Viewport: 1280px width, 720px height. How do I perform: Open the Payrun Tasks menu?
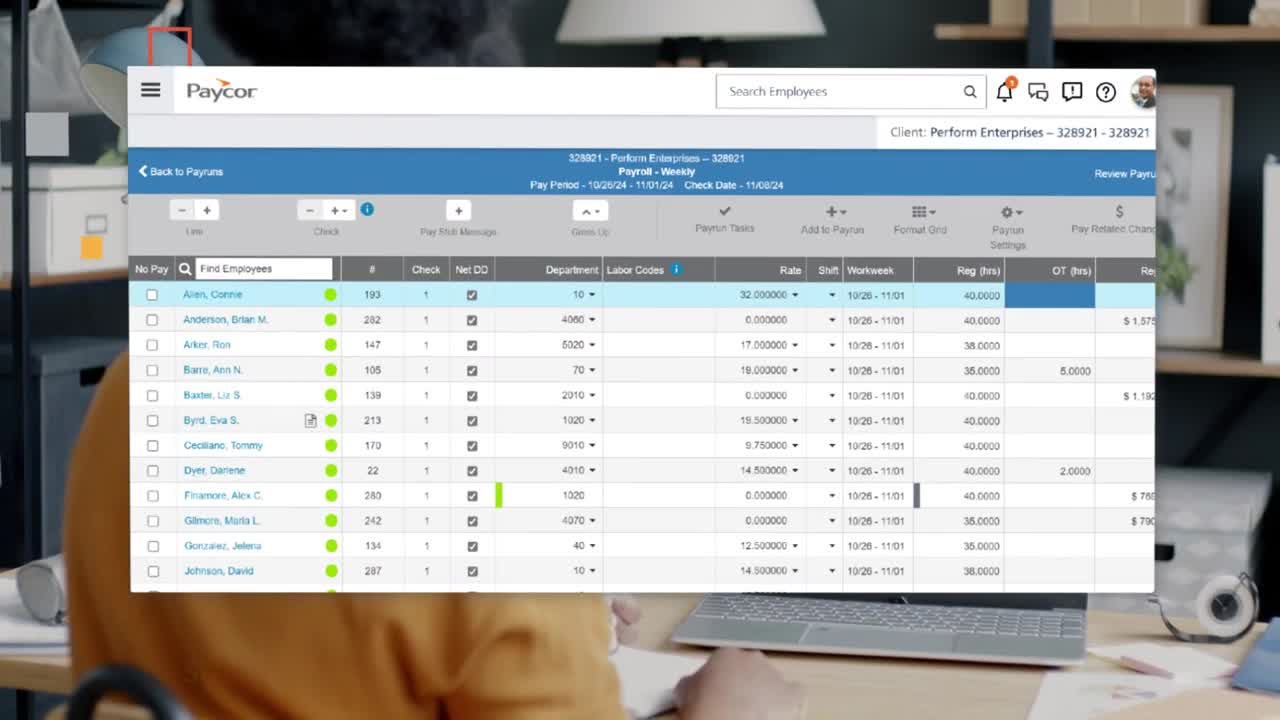(x=724, y=218)
